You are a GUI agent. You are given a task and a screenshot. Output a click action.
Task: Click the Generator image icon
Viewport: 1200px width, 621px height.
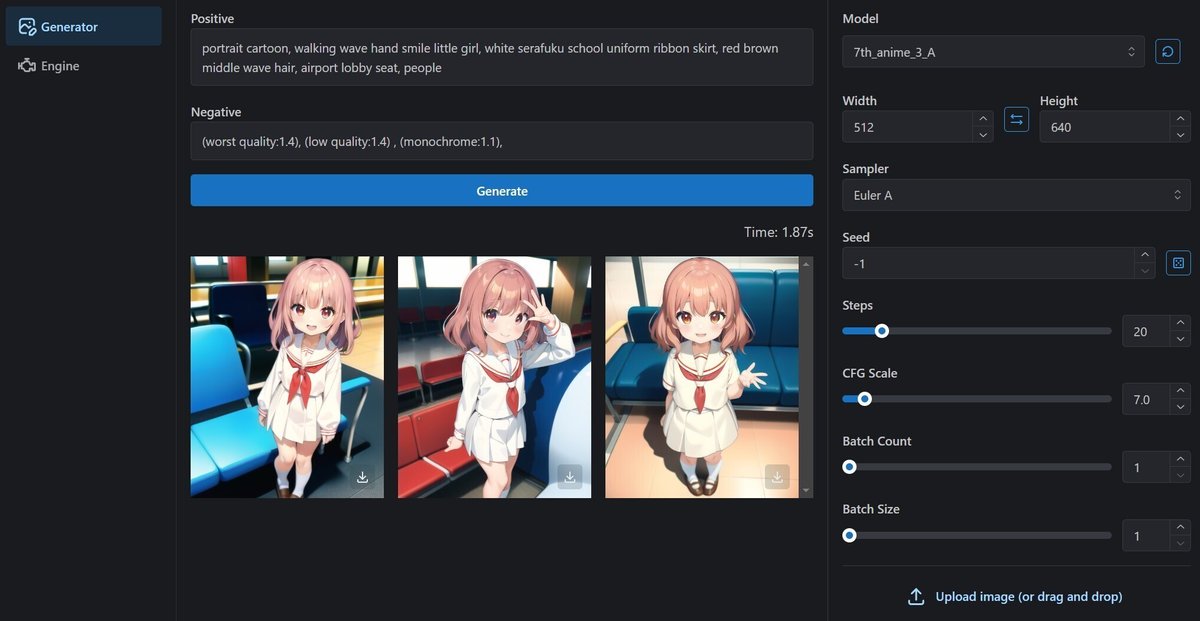click(27, 26)
